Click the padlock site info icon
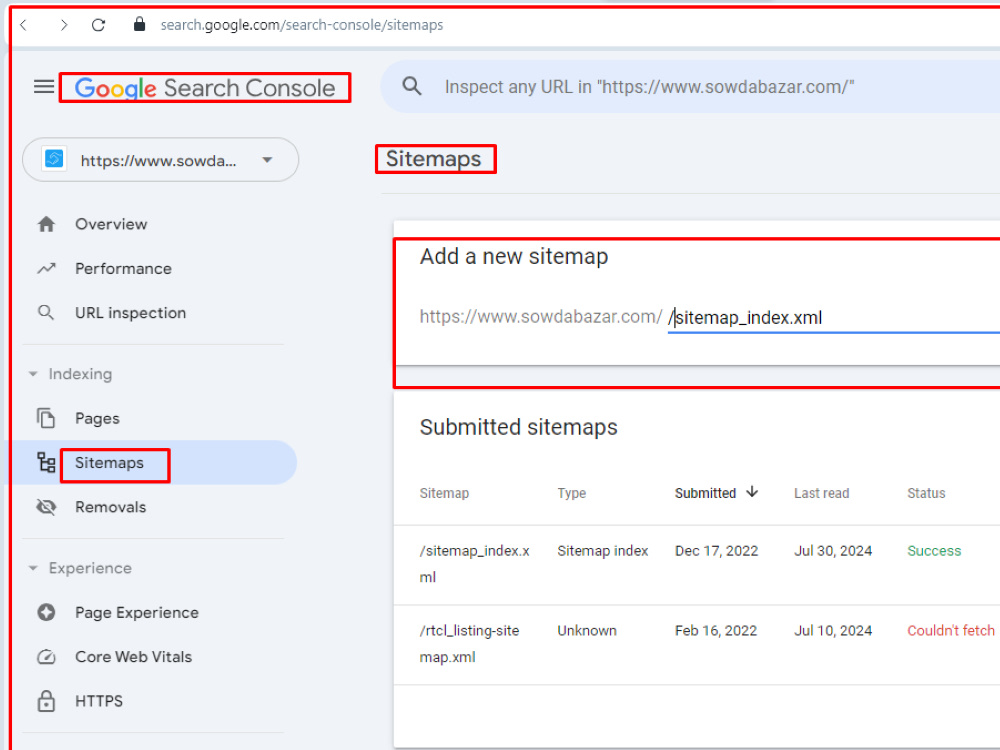1000x750 pixels. click(x=139, y=24)
